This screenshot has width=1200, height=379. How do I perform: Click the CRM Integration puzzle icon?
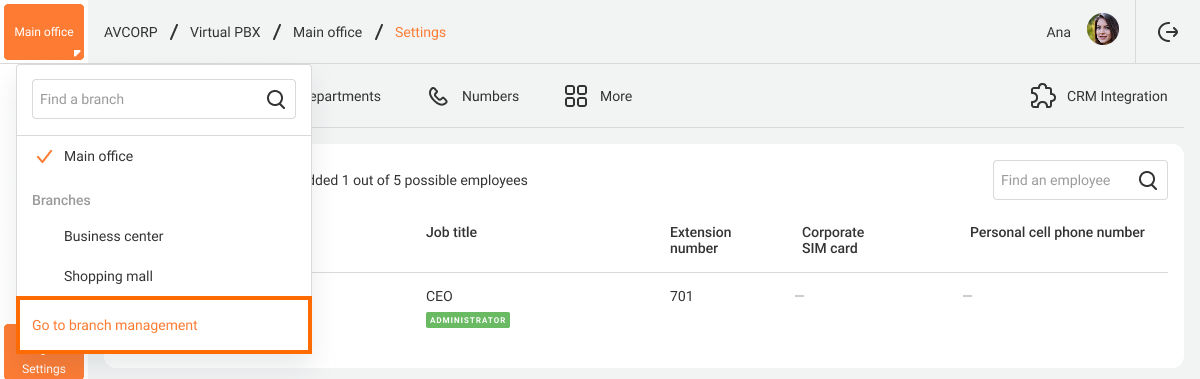click(x=1043, y=96)
